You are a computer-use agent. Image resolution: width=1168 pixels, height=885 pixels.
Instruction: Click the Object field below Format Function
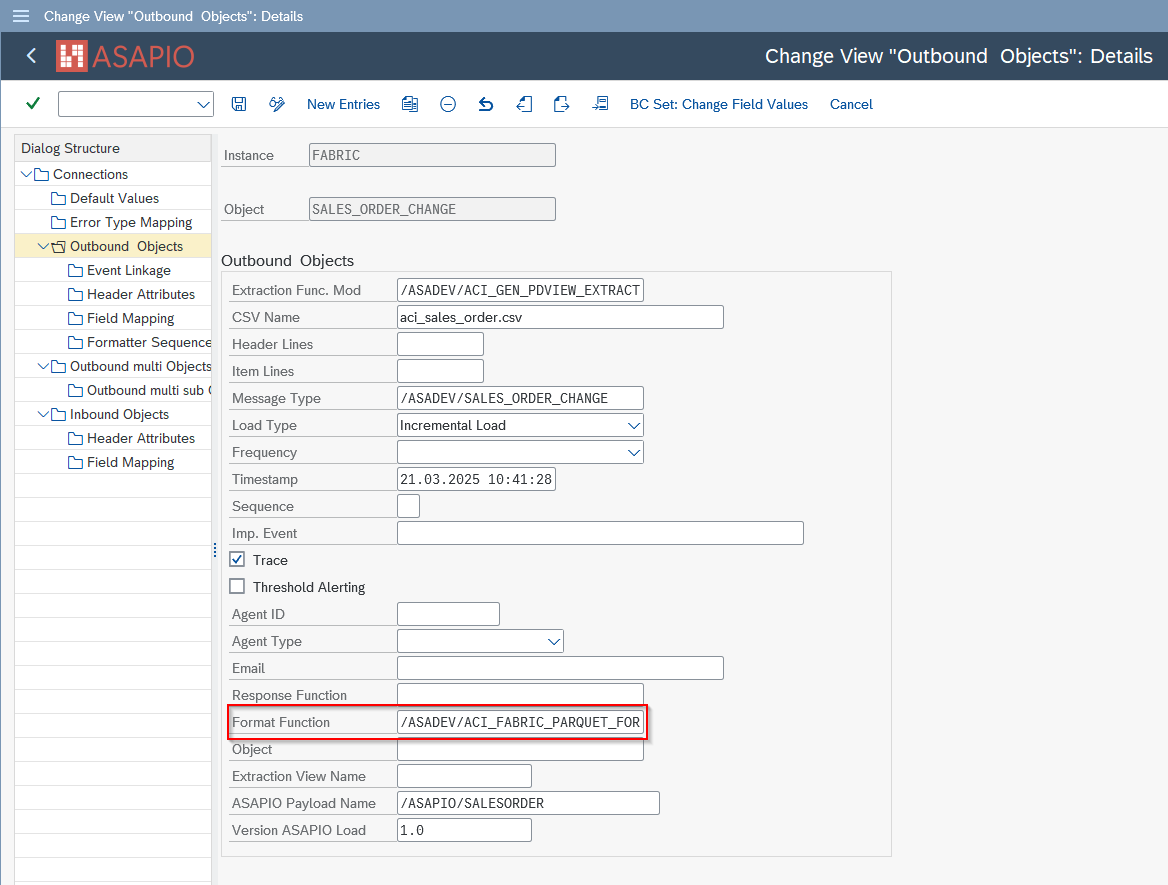tap(520, 749)
